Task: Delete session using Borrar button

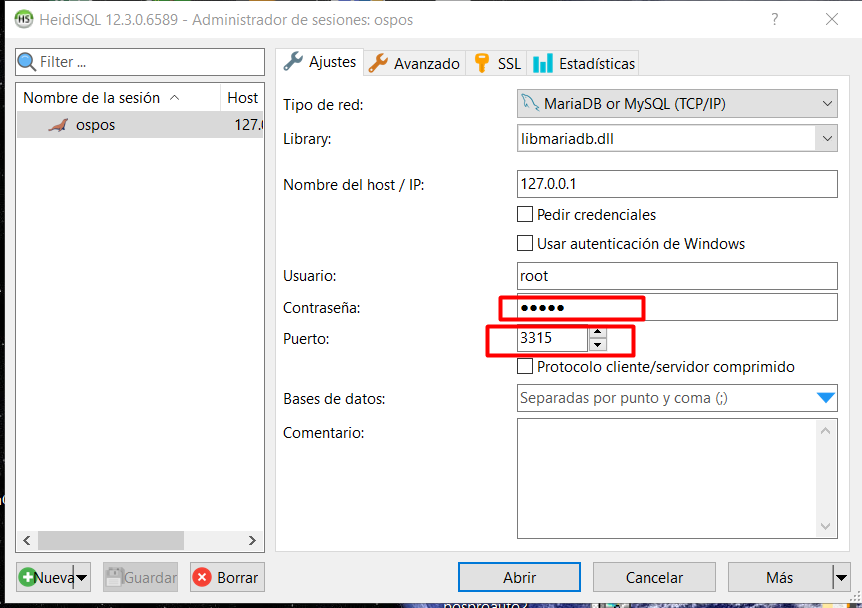Action: (227, 577)
